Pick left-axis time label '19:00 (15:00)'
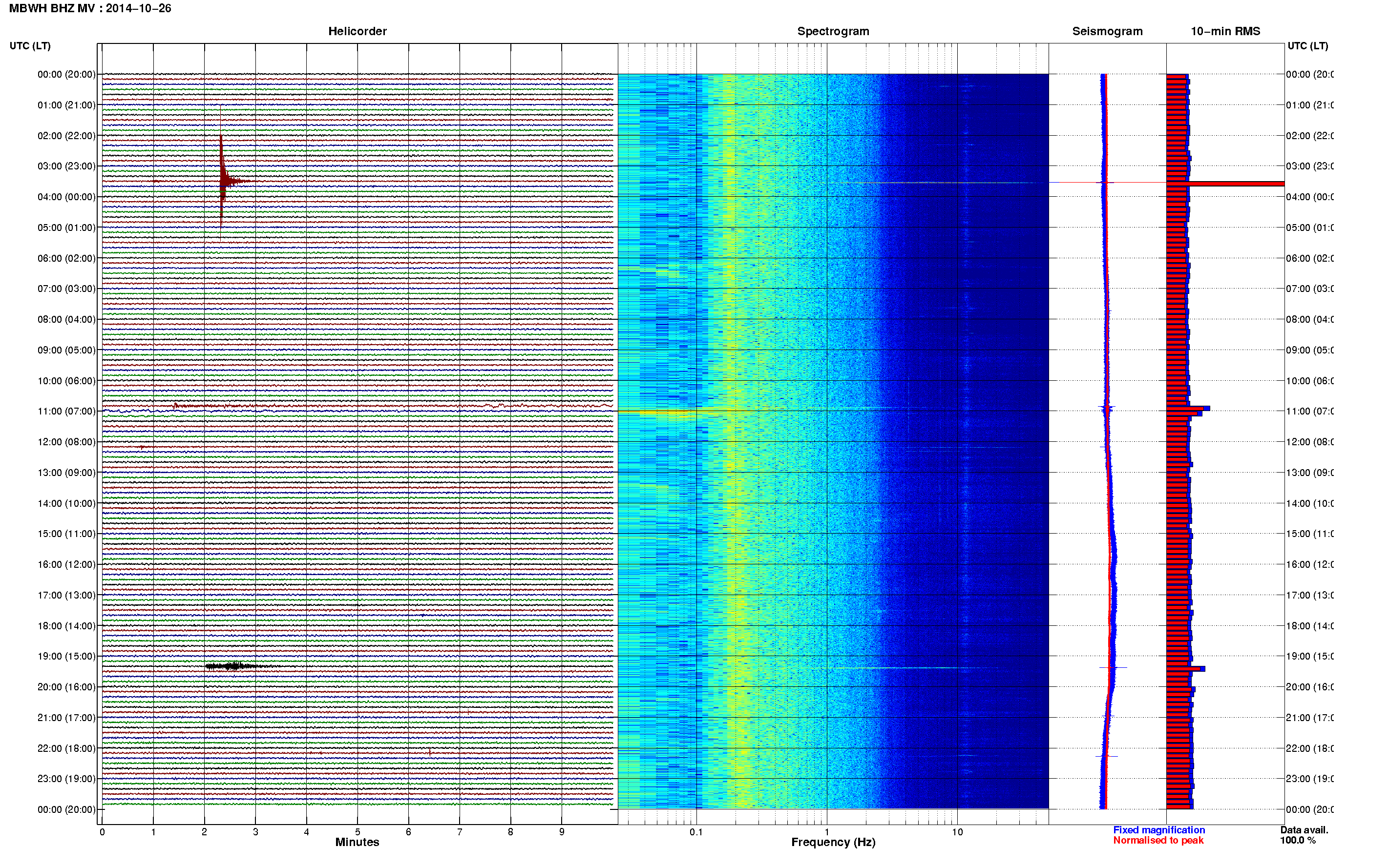Screen dimensions: 1389x868 tap(66, 656)
